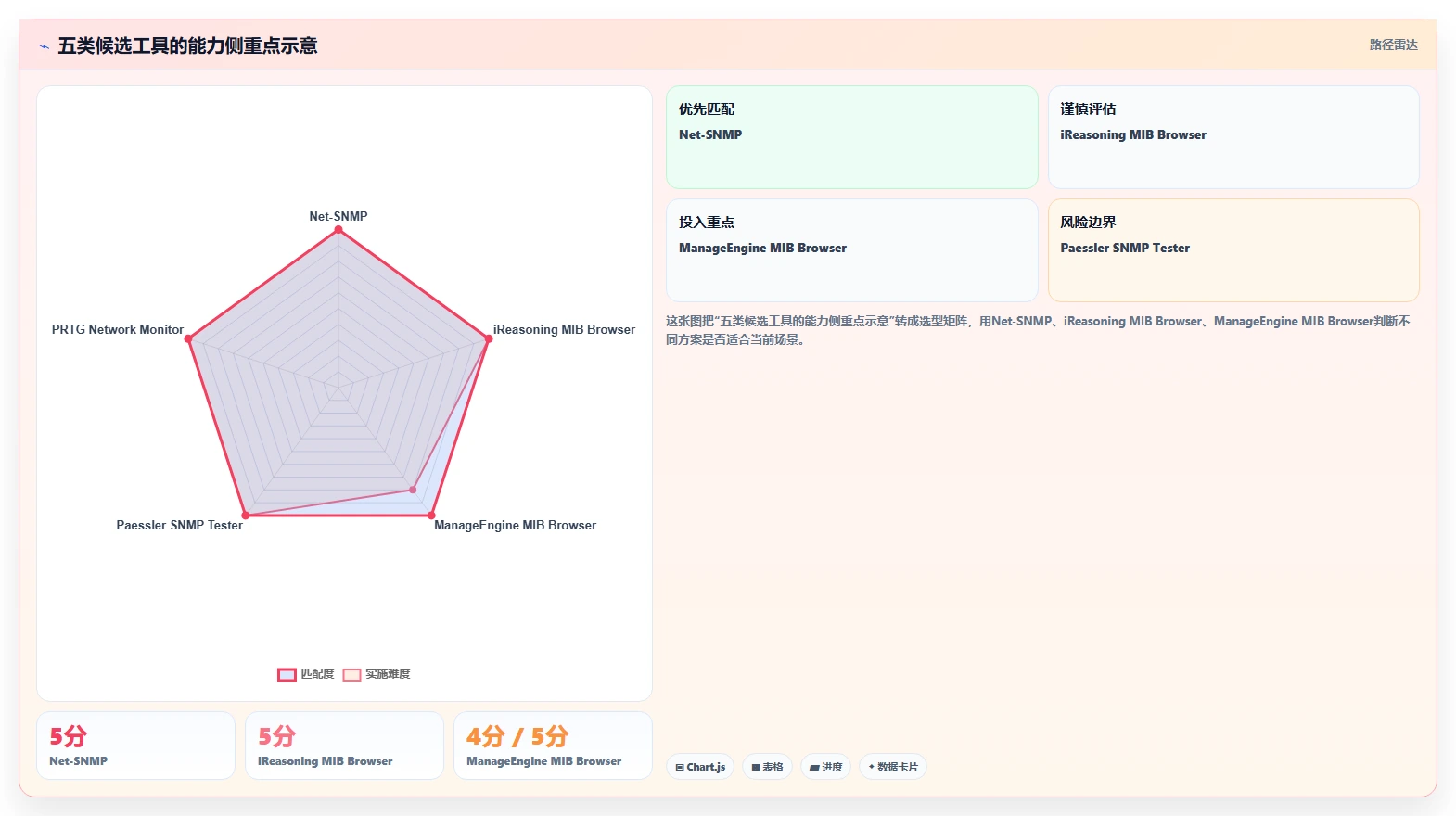Select the 4分 / 5分 ManageEngine score card

(x=553, y=746)
